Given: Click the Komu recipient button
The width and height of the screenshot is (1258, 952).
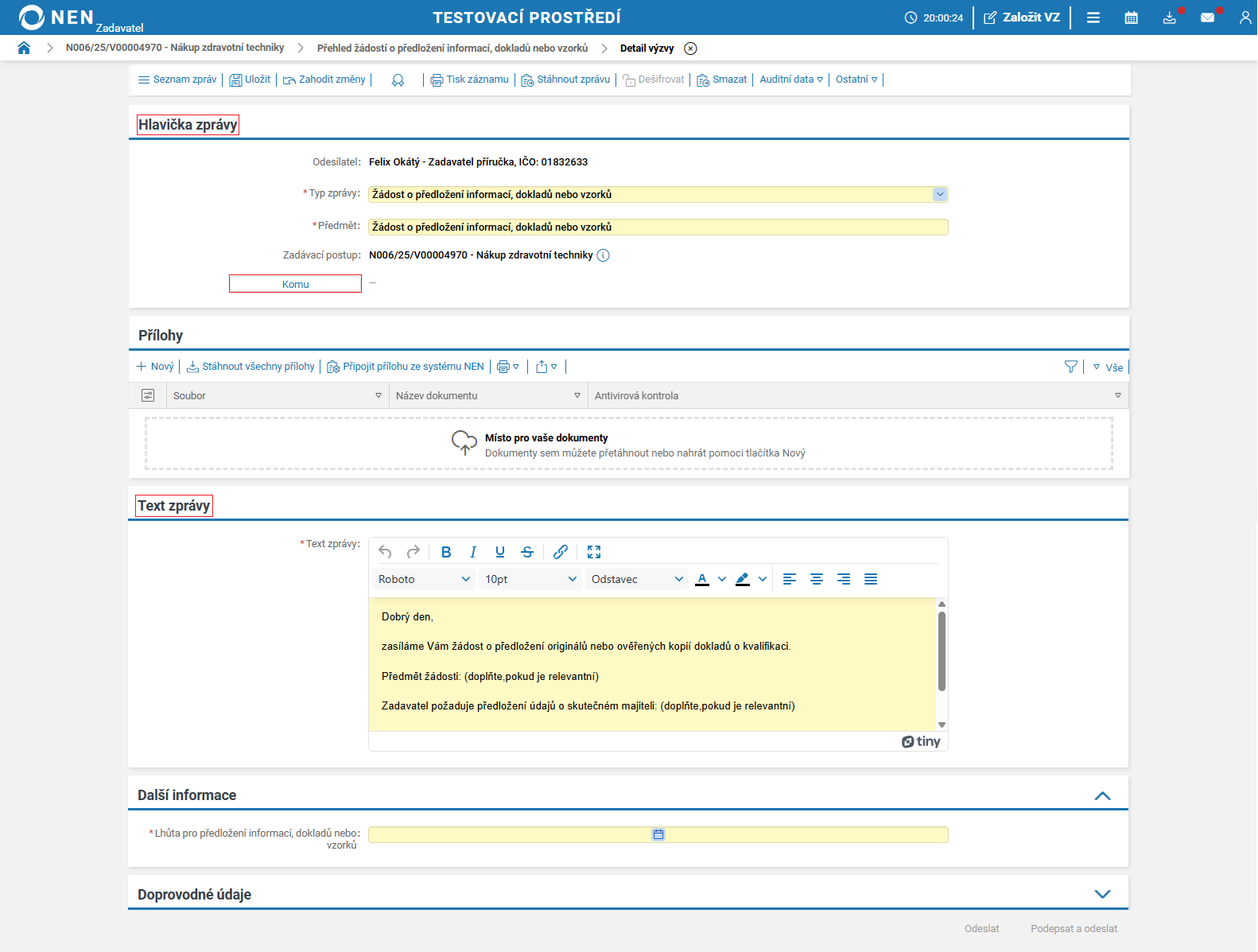Looking at the screenshot, I should [x=295, y=284].
